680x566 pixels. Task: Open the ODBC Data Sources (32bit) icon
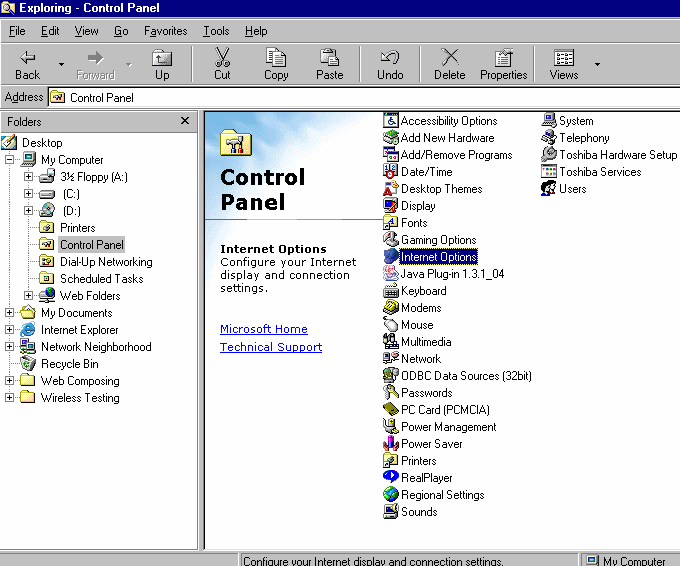(390, 375)
